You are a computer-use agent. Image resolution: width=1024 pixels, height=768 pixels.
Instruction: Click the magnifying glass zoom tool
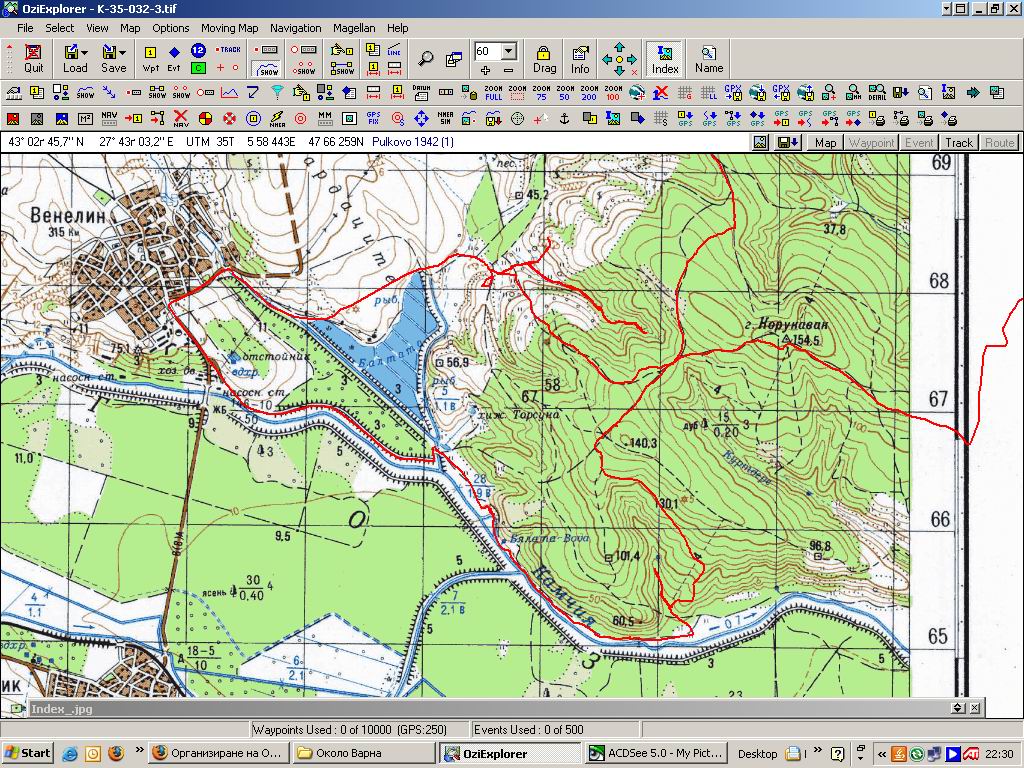[426, 58]
